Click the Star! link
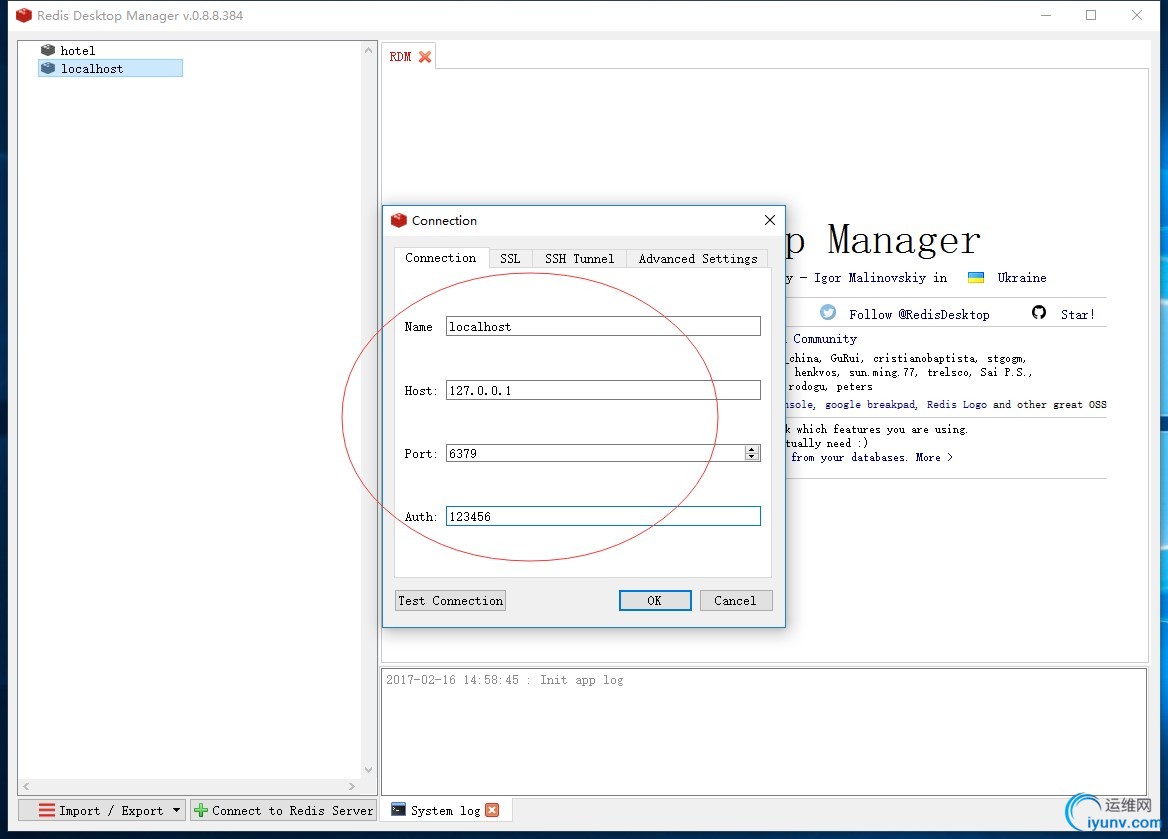This screenshot has height=839, width=1168. click(1077, 314)
